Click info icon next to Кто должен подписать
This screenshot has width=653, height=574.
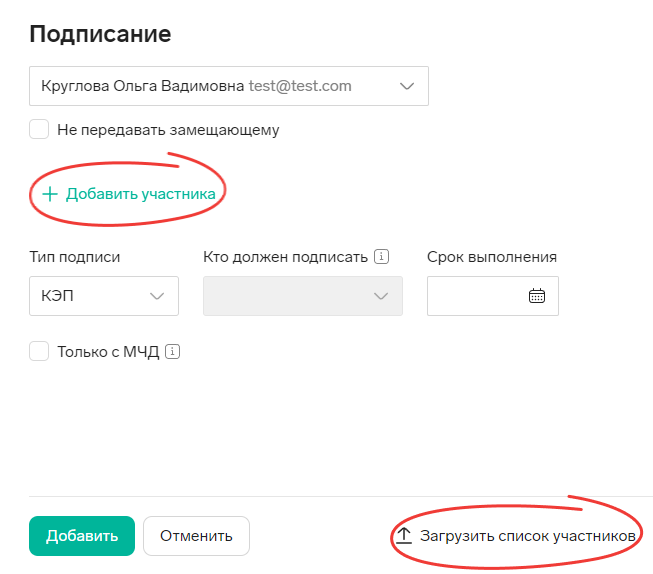point(381,257)
